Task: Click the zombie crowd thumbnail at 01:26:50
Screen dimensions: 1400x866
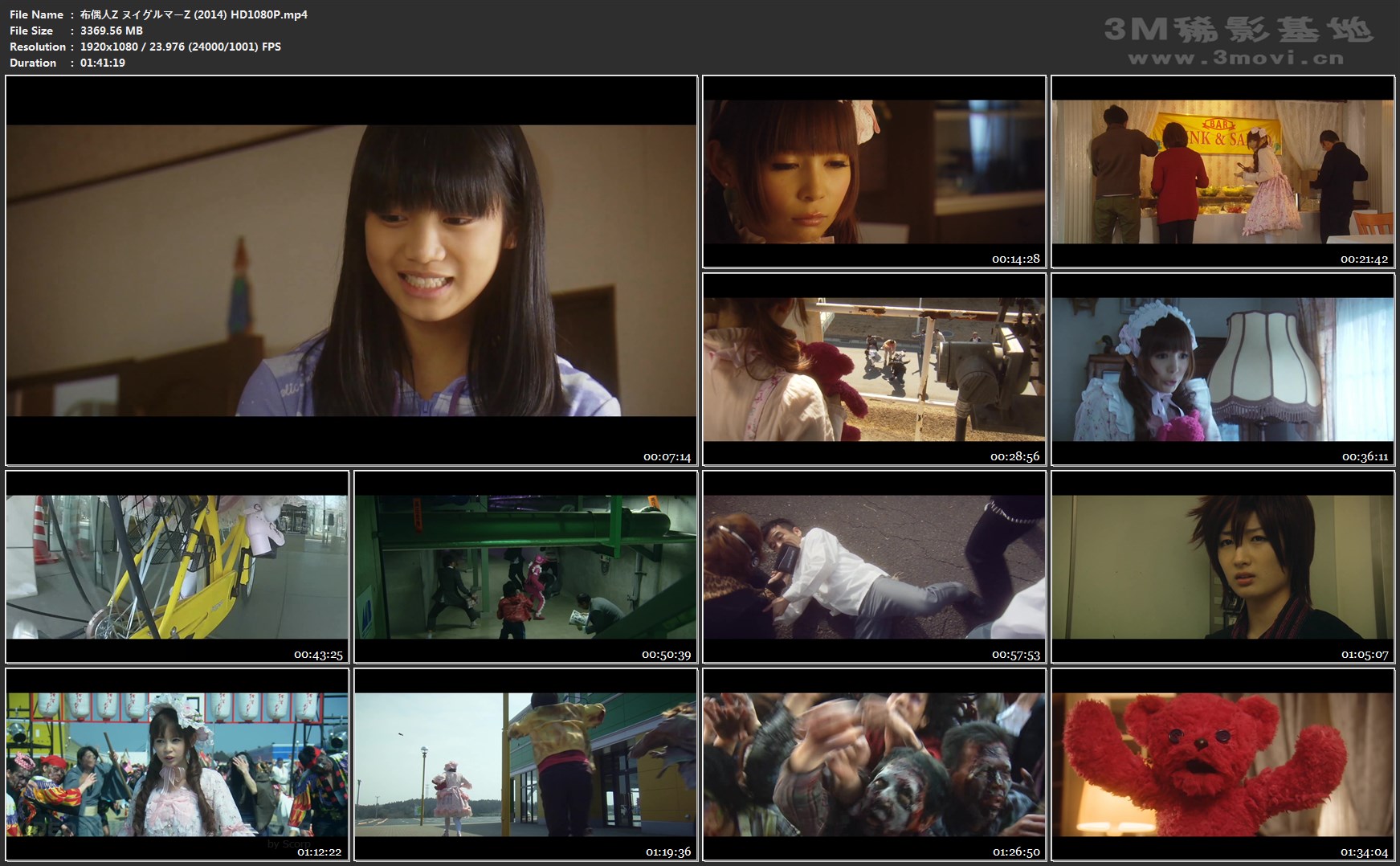Action: (874, 765)
